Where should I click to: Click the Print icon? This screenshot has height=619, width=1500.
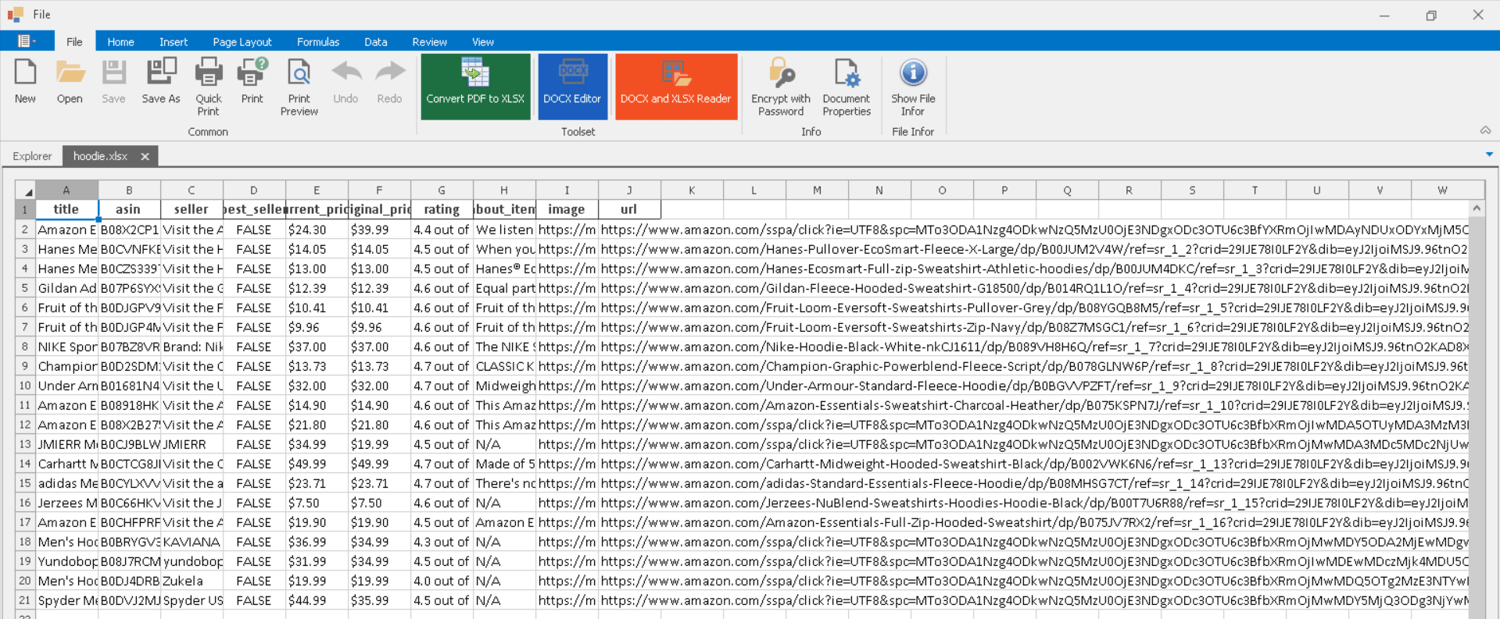click(x=252, y=81)
